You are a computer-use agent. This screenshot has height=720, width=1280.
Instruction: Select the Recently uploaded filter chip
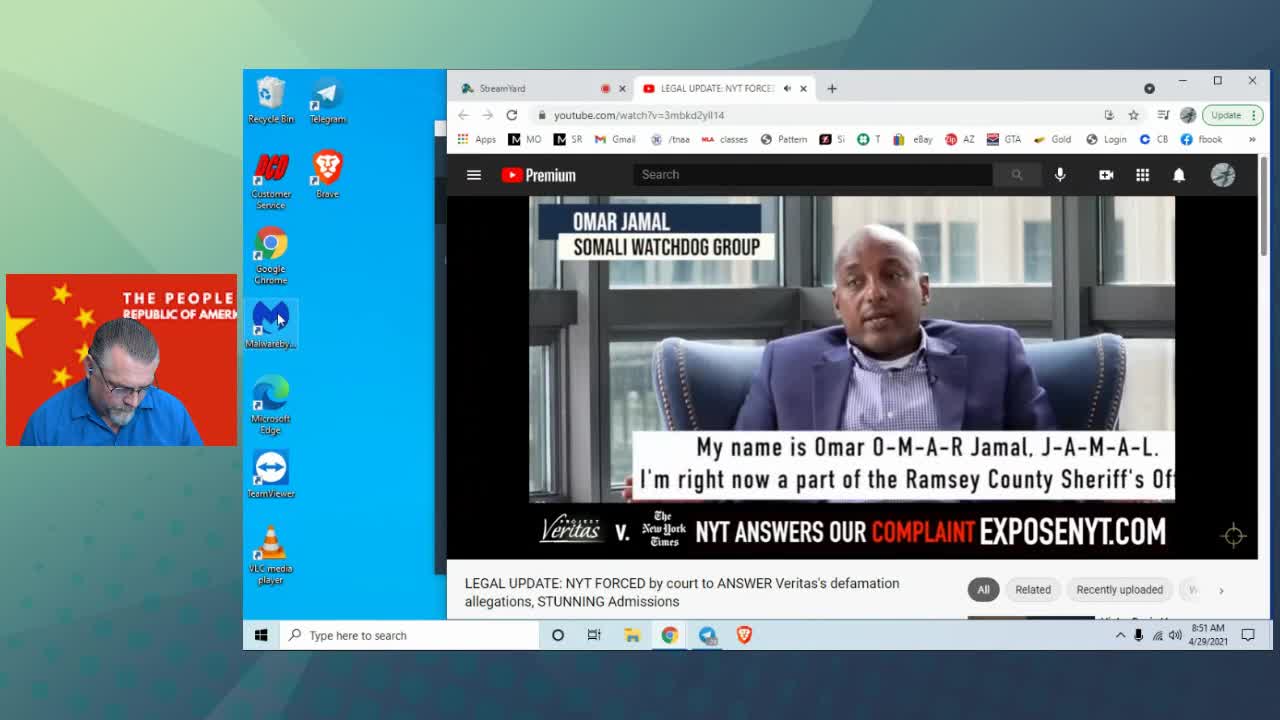[x=1119, y=590]
